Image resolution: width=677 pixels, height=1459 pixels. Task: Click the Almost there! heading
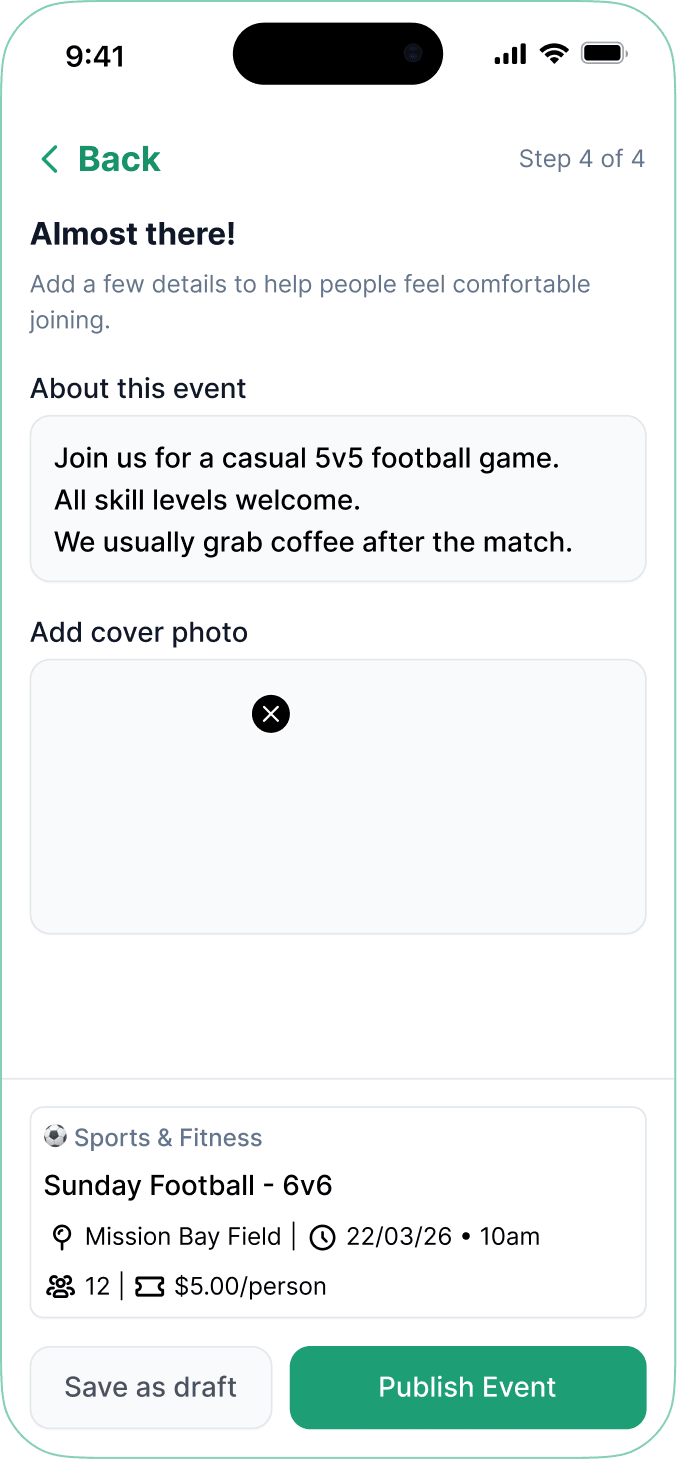(133, 234)
